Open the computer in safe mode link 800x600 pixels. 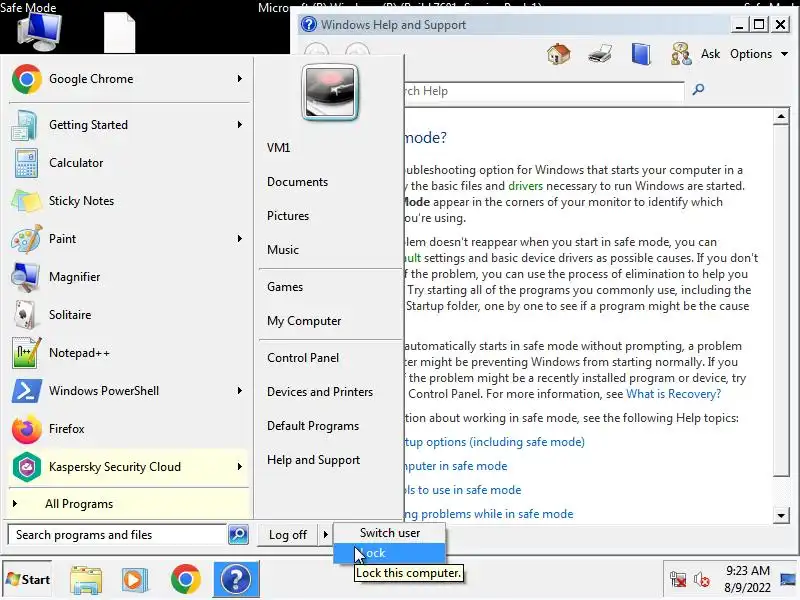coord(456,466)
